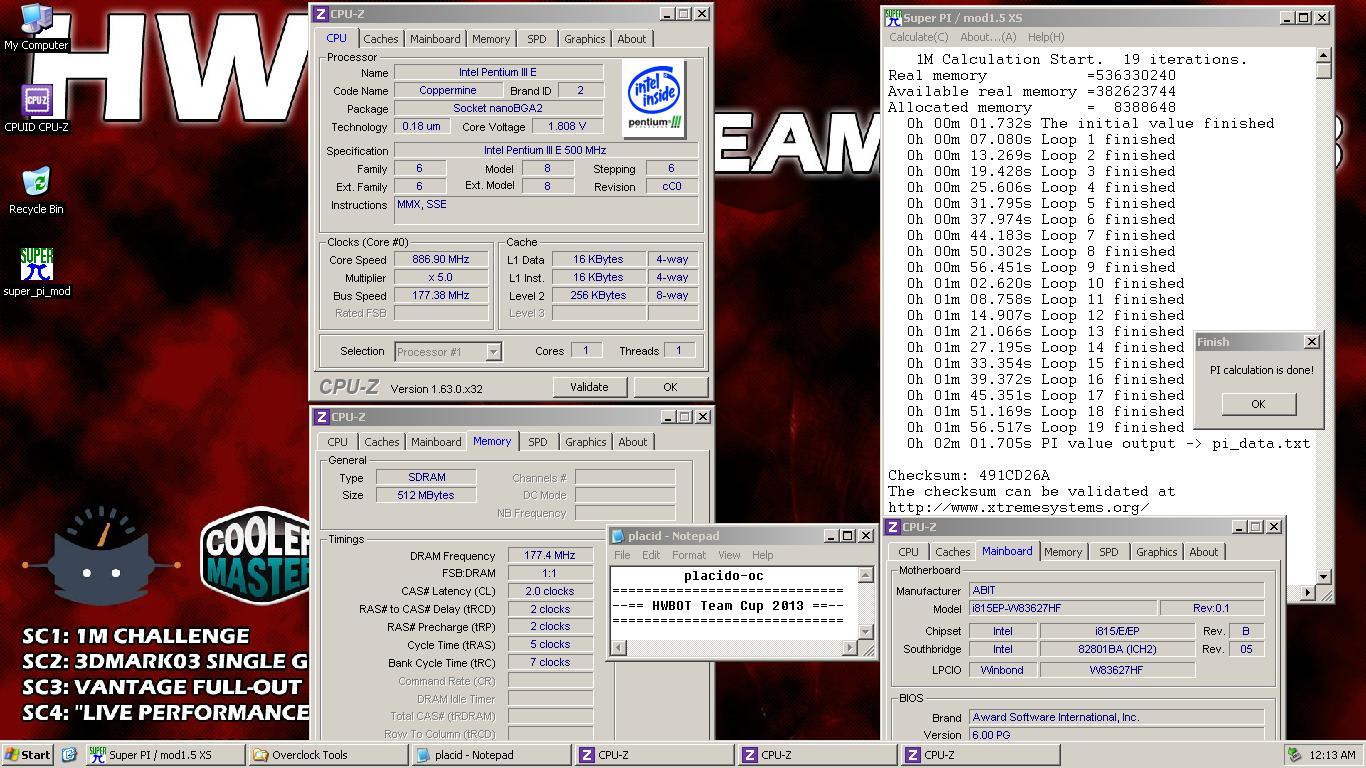Image resolution: width=1366 pixels, height=768 pixels.
Task: Click the DRAM Frequency value 177.4 MHz
Action: 550,556
